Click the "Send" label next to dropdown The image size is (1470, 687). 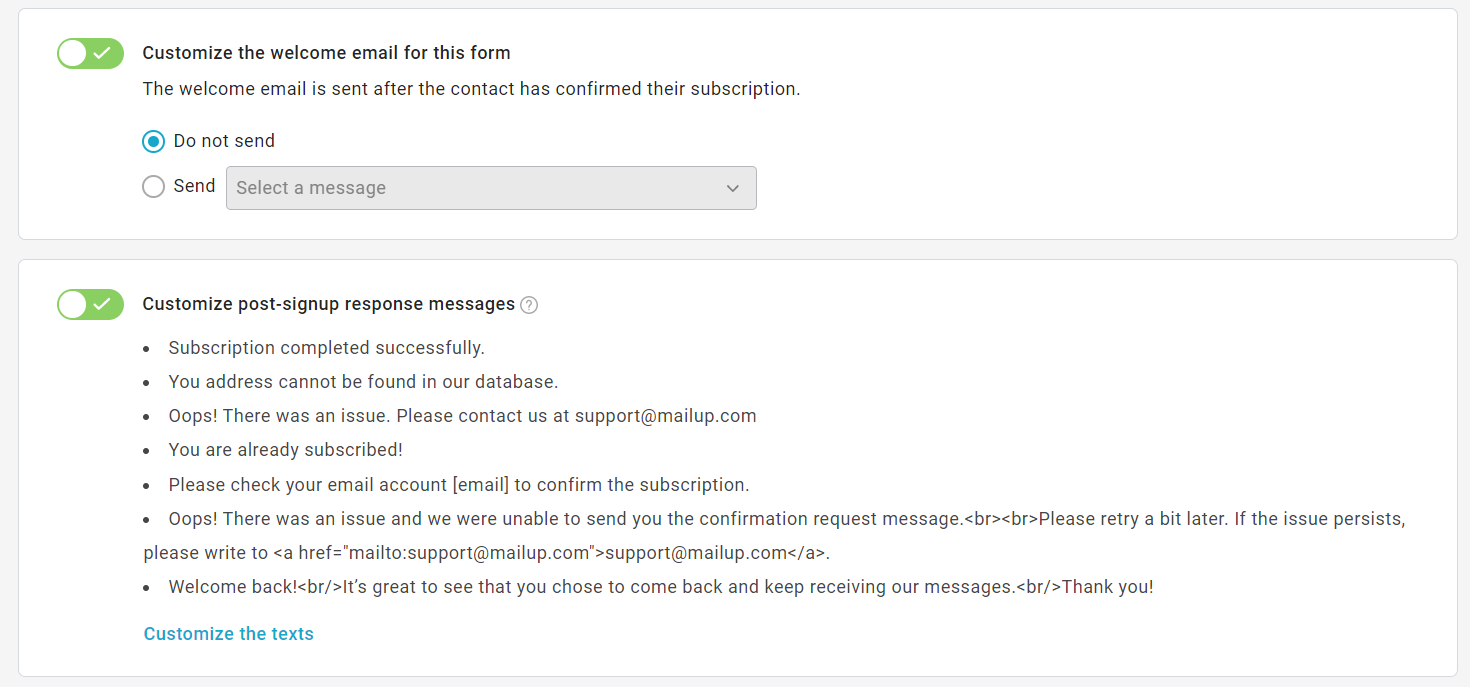(x=194, y=186)
